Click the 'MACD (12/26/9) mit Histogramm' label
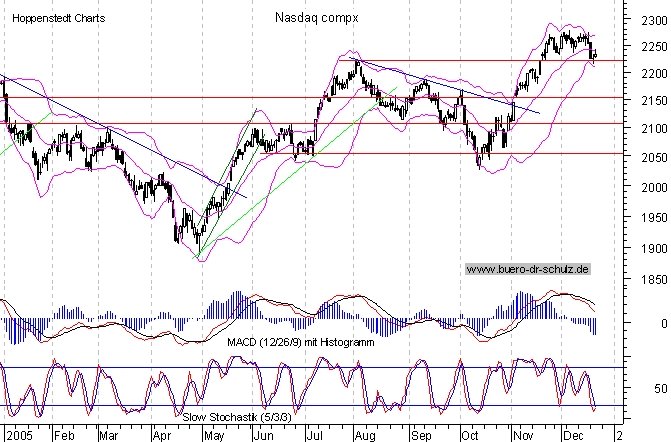Image resolution: width=671 pixels, height=442 pixels. (300, 342)
